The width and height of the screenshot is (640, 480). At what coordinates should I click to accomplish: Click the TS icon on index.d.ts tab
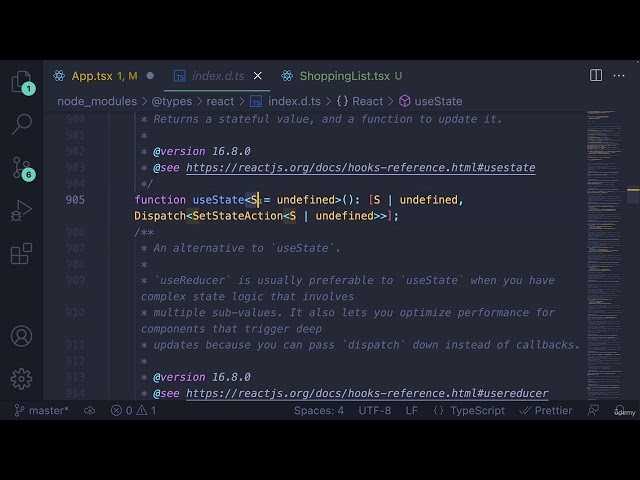[x=180, y=76]
